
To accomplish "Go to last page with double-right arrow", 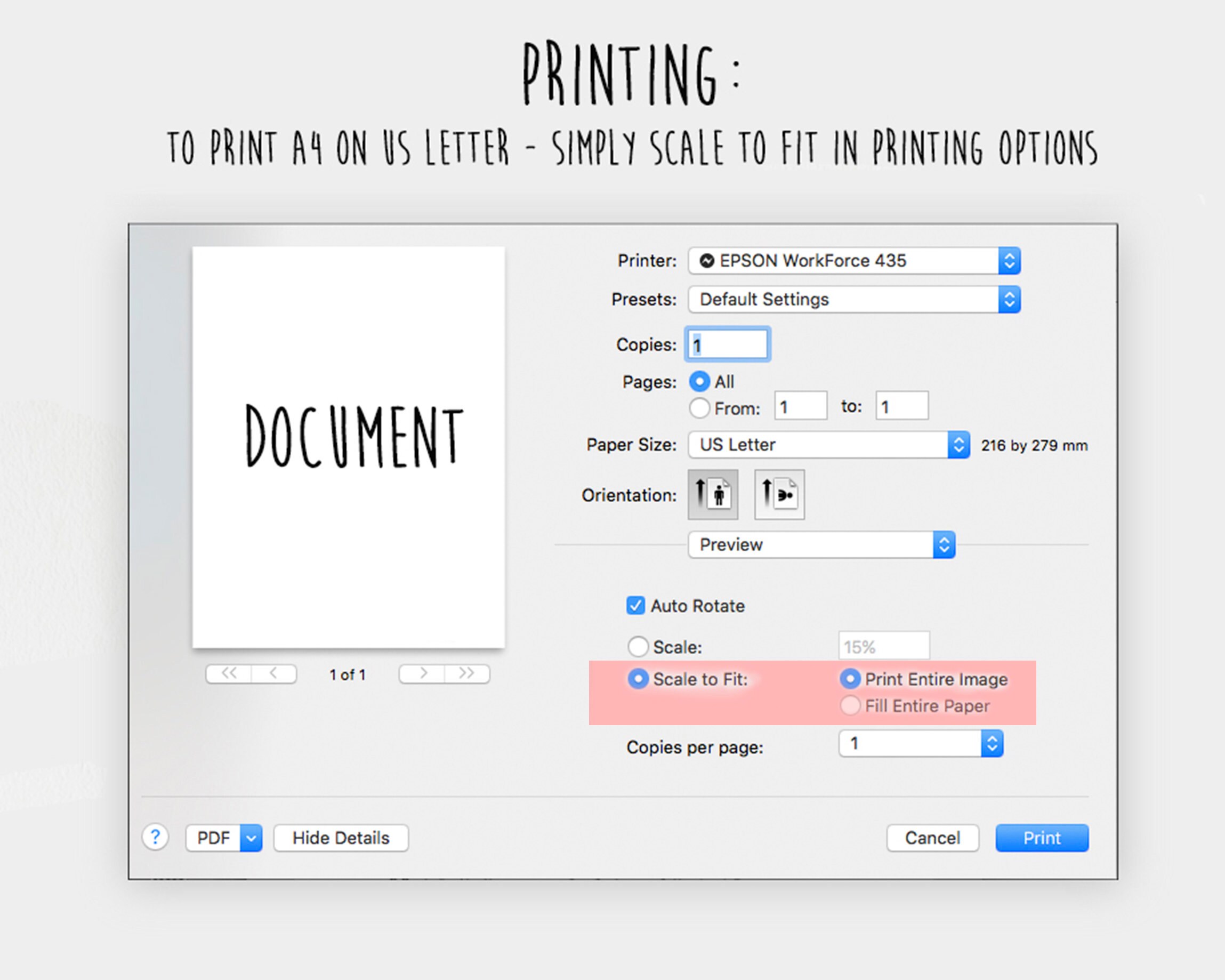I will [467, 673].
